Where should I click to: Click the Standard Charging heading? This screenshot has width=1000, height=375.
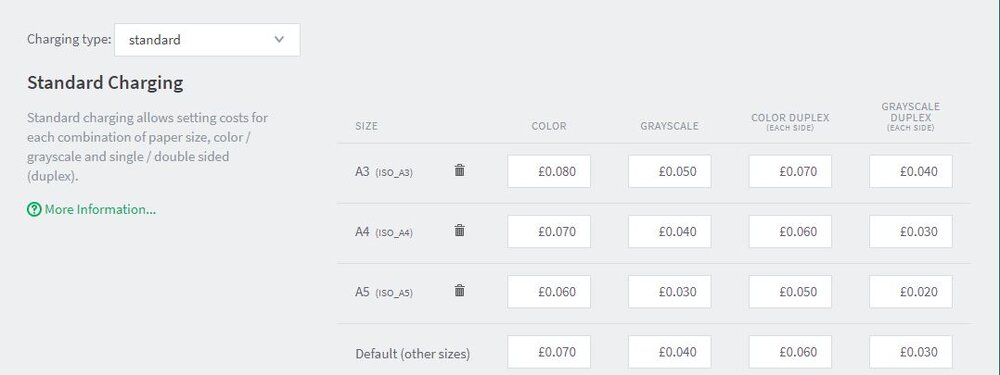pos(105,83)
